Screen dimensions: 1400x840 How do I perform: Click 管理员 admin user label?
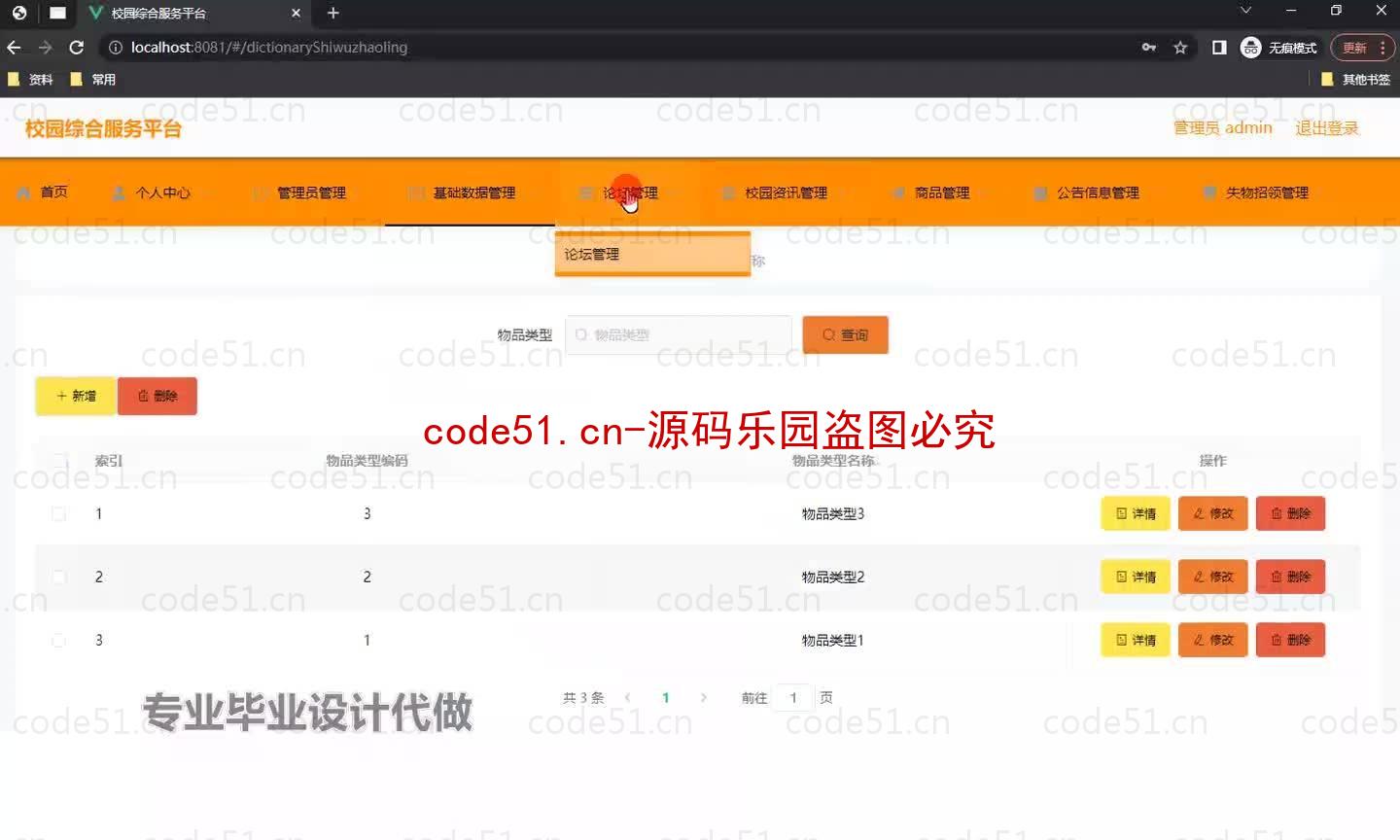[x=1223, y=128]
